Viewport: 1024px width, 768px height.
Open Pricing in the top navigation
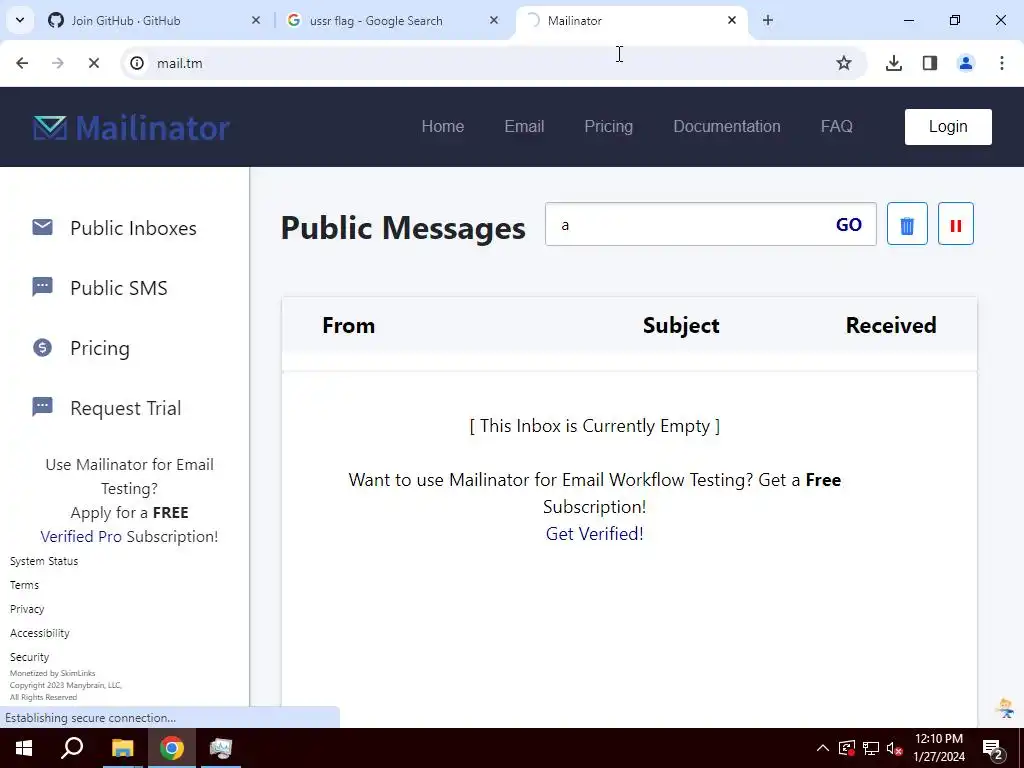coord(608,127)
